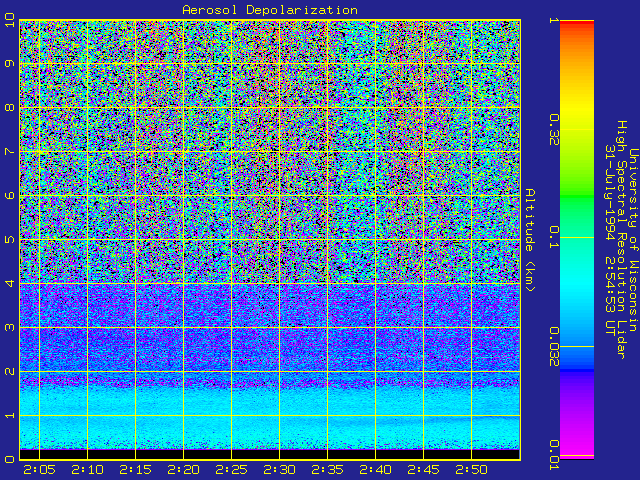The height and width of the screenshot is (480, 640).
Task: Click the 'Aerosol Depolarization' chart title
Action: pos(270,10)
